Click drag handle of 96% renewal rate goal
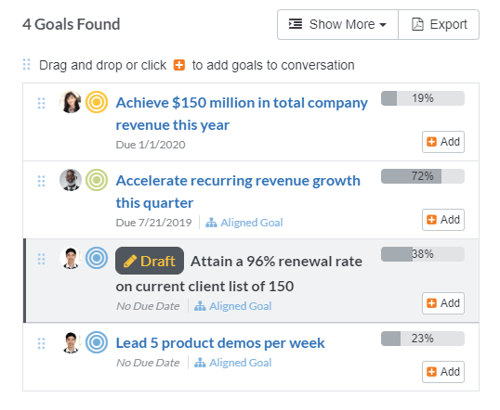The height and width of the screenshot is (410, 500). pyautogui.click(x=41, y=259)
